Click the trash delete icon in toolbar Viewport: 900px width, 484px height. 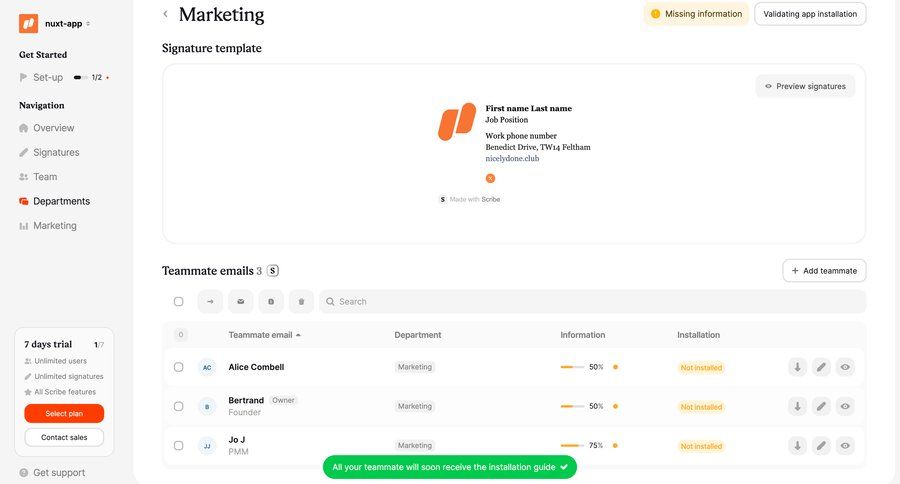click(x=301, y=301)
